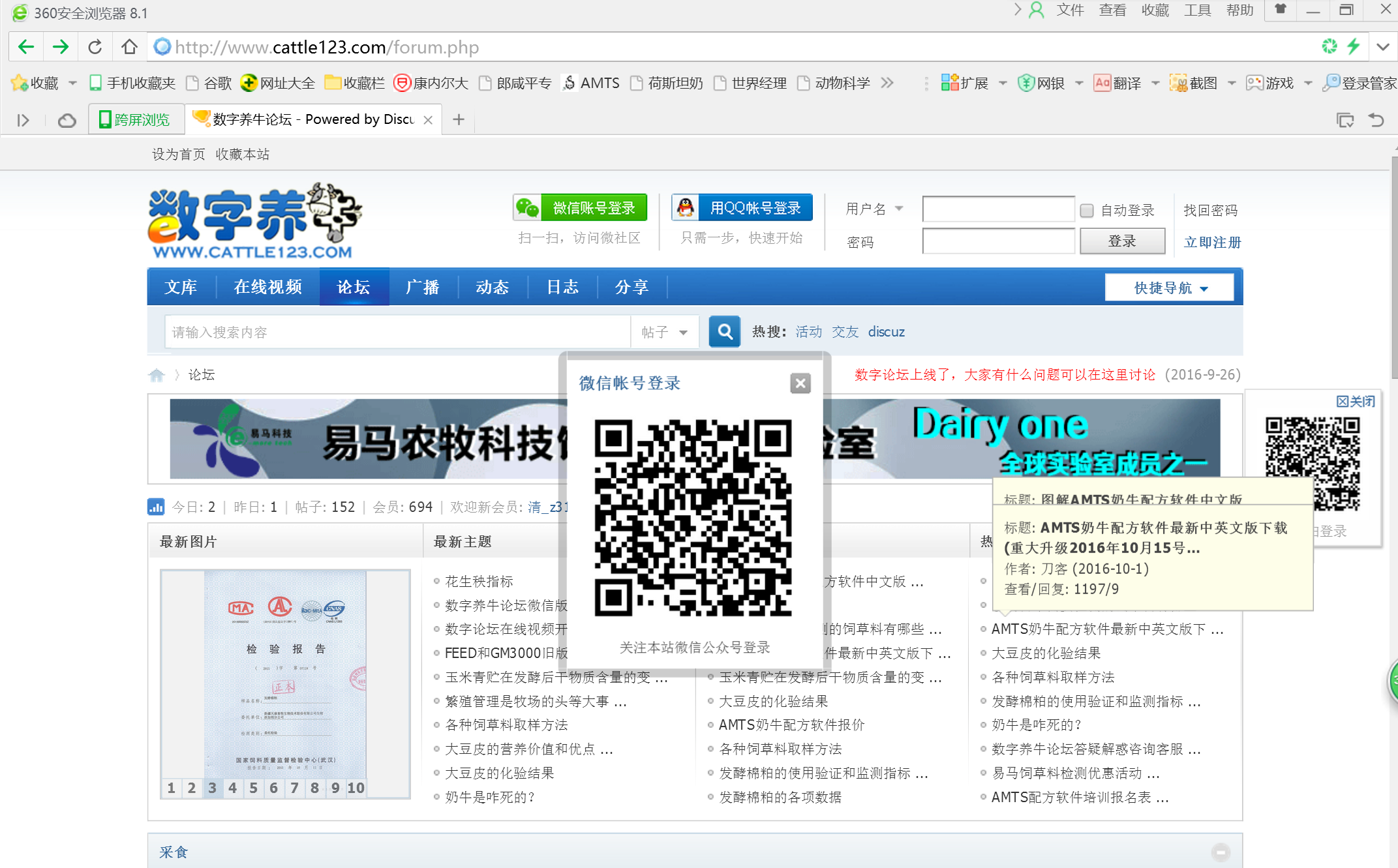This screenshot has height=868, width=1398.
Task: Open 立即注册 registration link
Action: tap(1213, 242)
